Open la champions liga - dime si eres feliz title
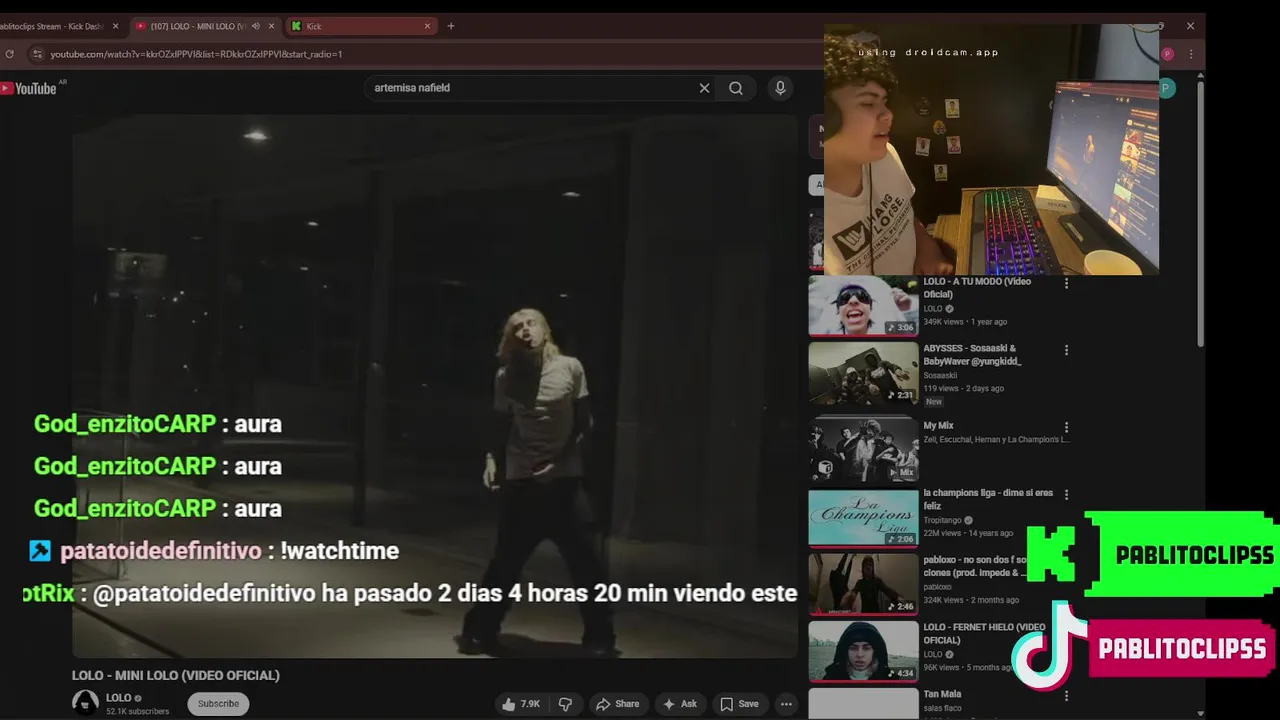Viewport: 1280px width, 720px height. click(988, 499)
